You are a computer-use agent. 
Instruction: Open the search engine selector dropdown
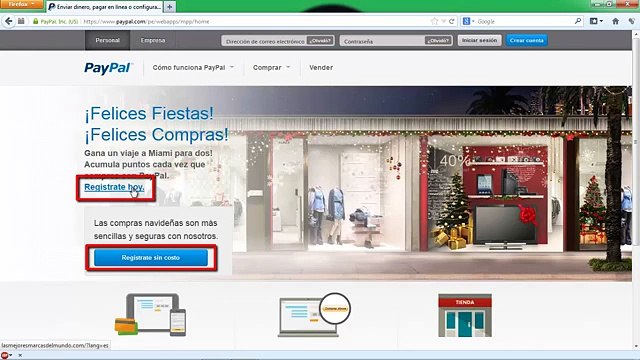coord(469,21)
